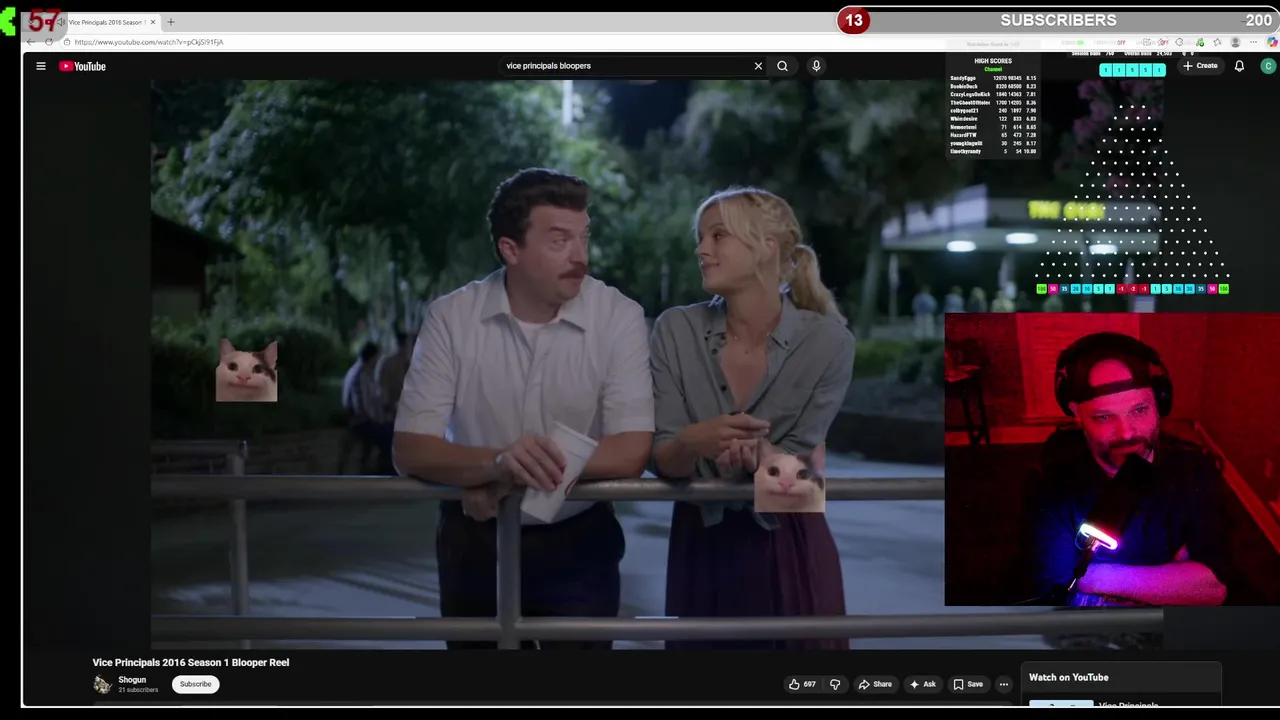Click the SUBSCRIBERS goal bar label
The width and height of the screenshot is (1280, 720).
tap(1058, 20)
